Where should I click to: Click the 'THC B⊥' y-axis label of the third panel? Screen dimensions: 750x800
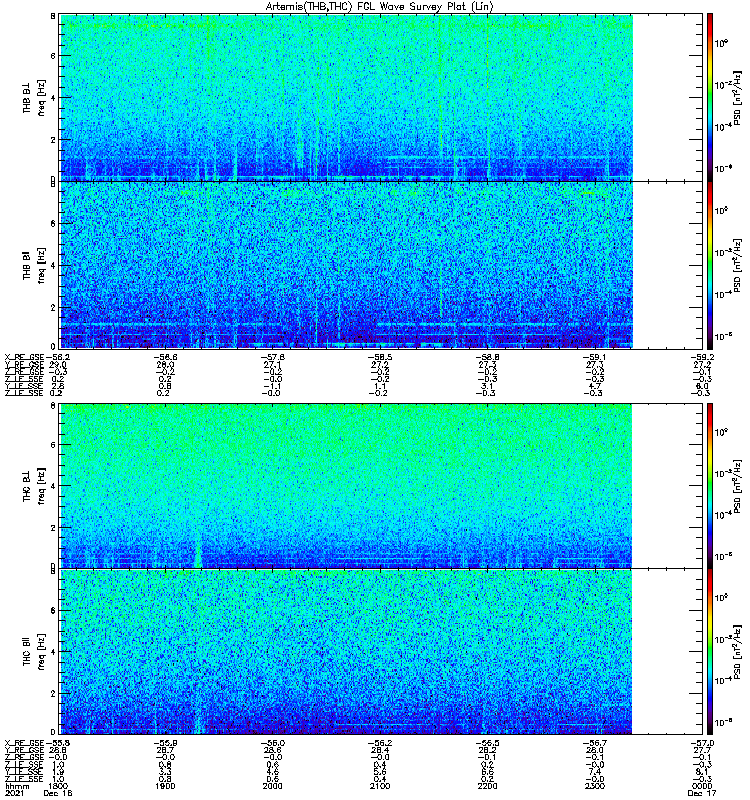click(28, 485)
